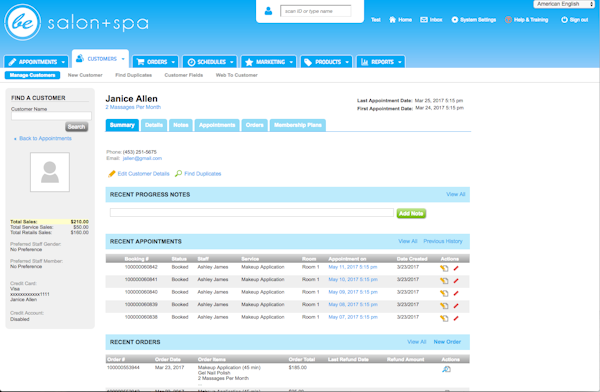
Task: Switch to the Membership Plans tab
Action: pyautogui.click(x=298, y=125)
